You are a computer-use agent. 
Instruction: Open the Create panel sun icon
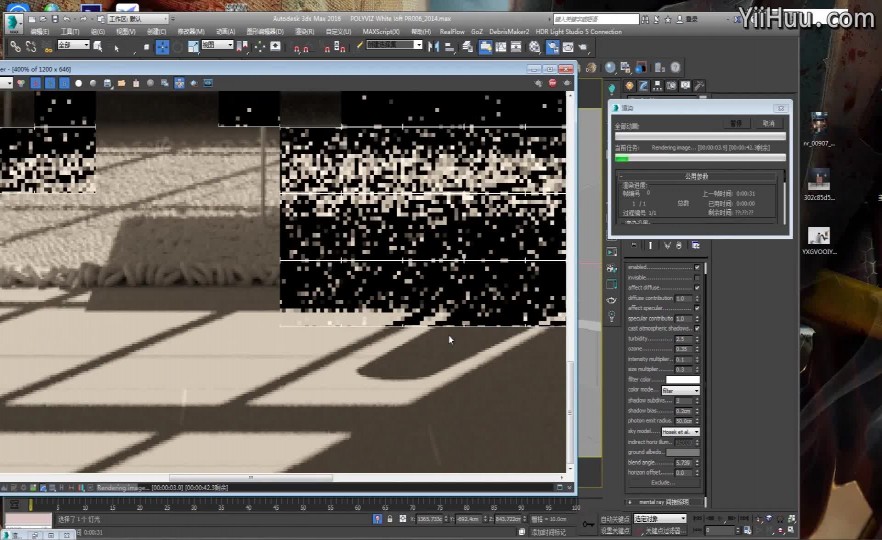629,86
